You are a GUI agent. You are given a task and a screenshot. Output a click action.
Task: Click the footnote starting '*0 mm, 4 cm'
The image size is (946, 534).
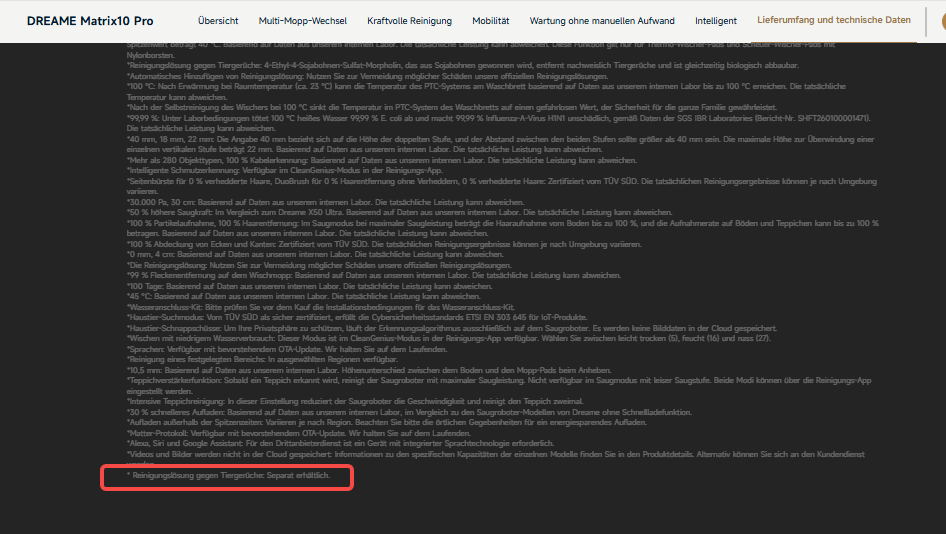pyautogui.click(x=315, y=255)
